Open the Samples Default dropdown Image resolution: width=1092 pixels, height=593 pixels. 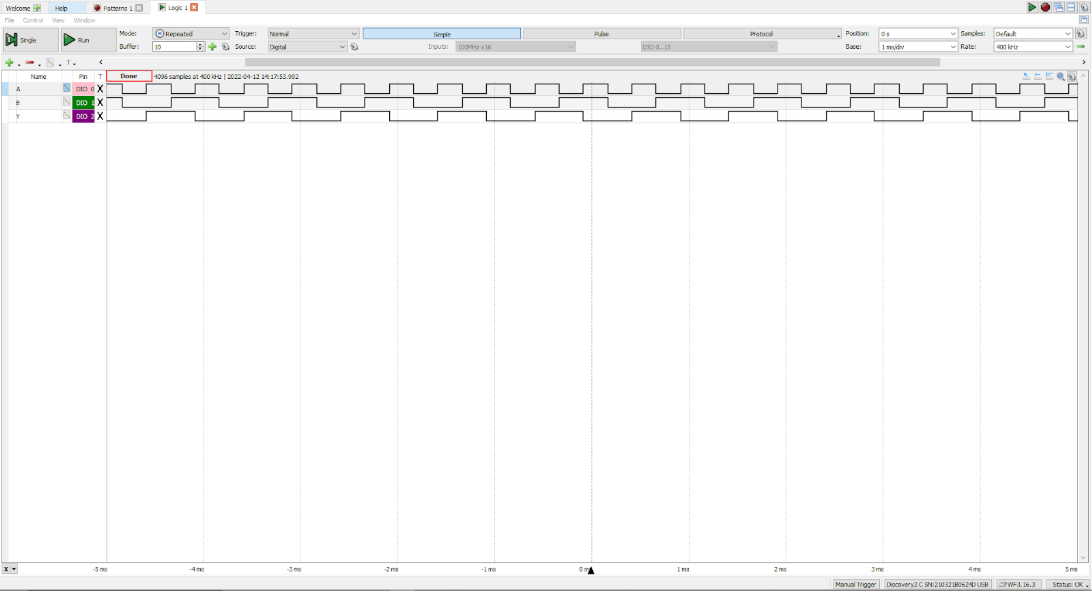point(1031,33)
